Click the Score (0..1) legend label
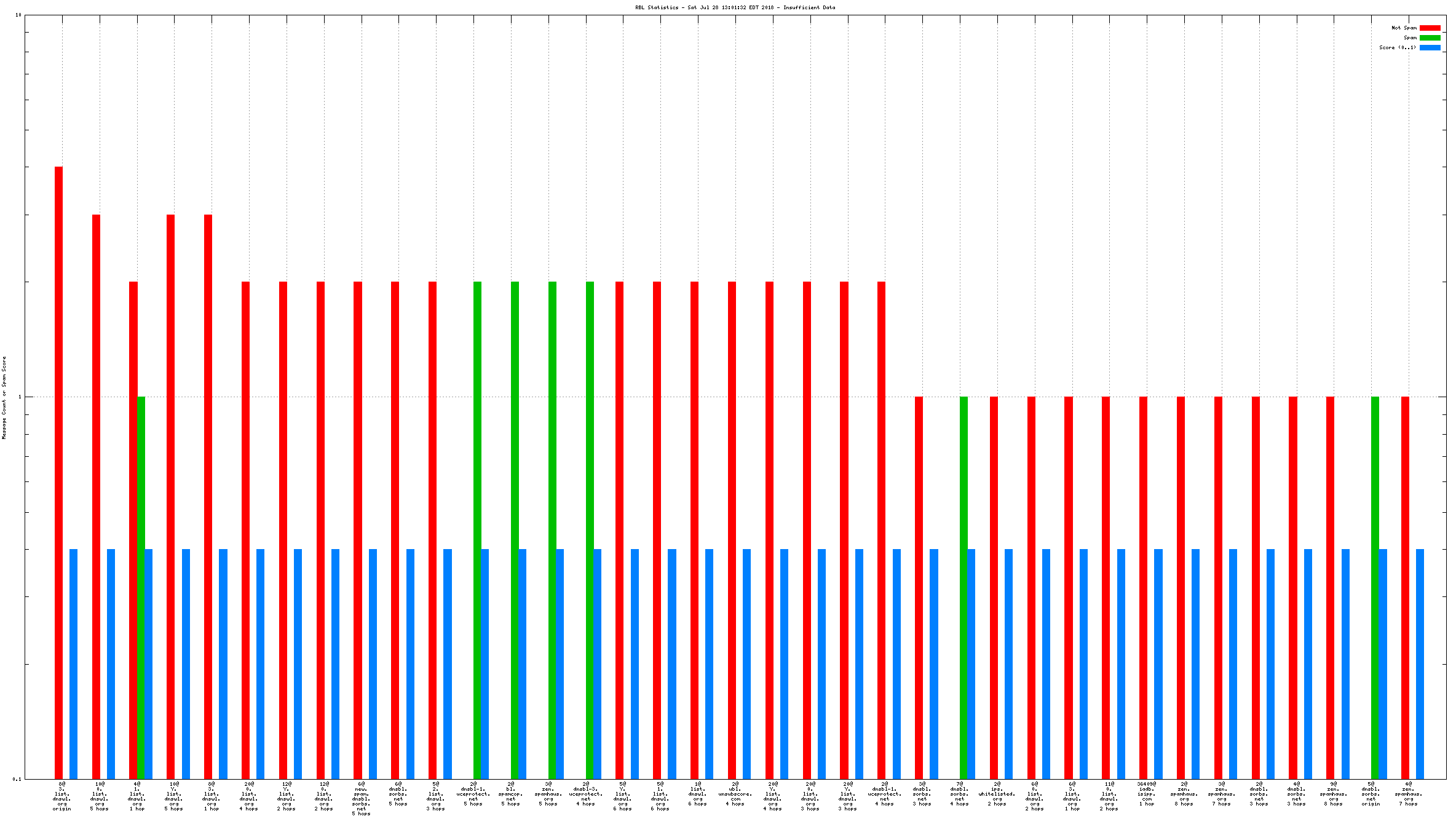1456x819 pixels. (x=1397, y=47)
